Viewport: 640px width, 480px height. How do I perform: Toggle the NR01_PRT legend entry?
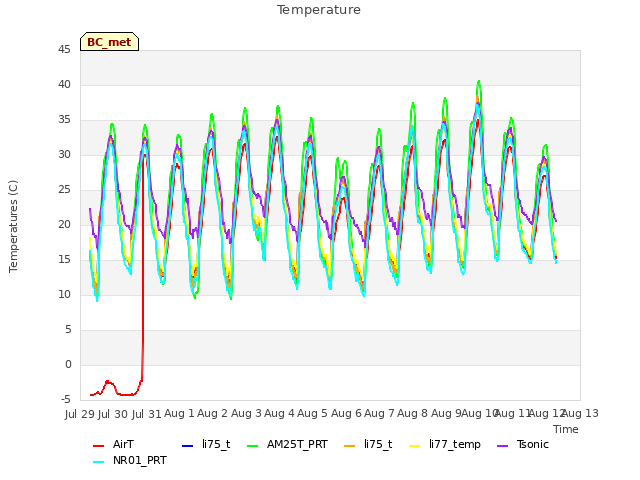tap(130, 460)
